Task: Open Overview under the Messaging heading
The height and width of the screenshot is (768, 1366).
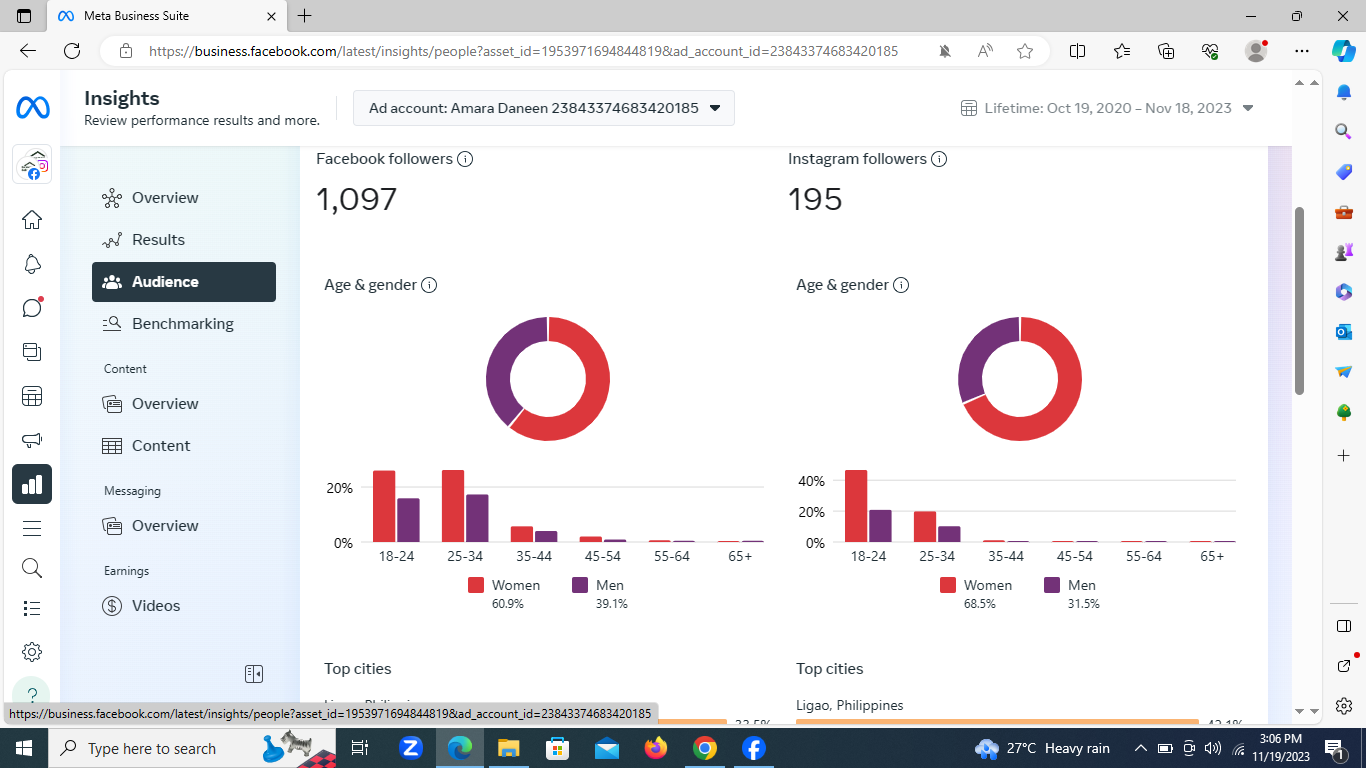Action: (184, 526)
